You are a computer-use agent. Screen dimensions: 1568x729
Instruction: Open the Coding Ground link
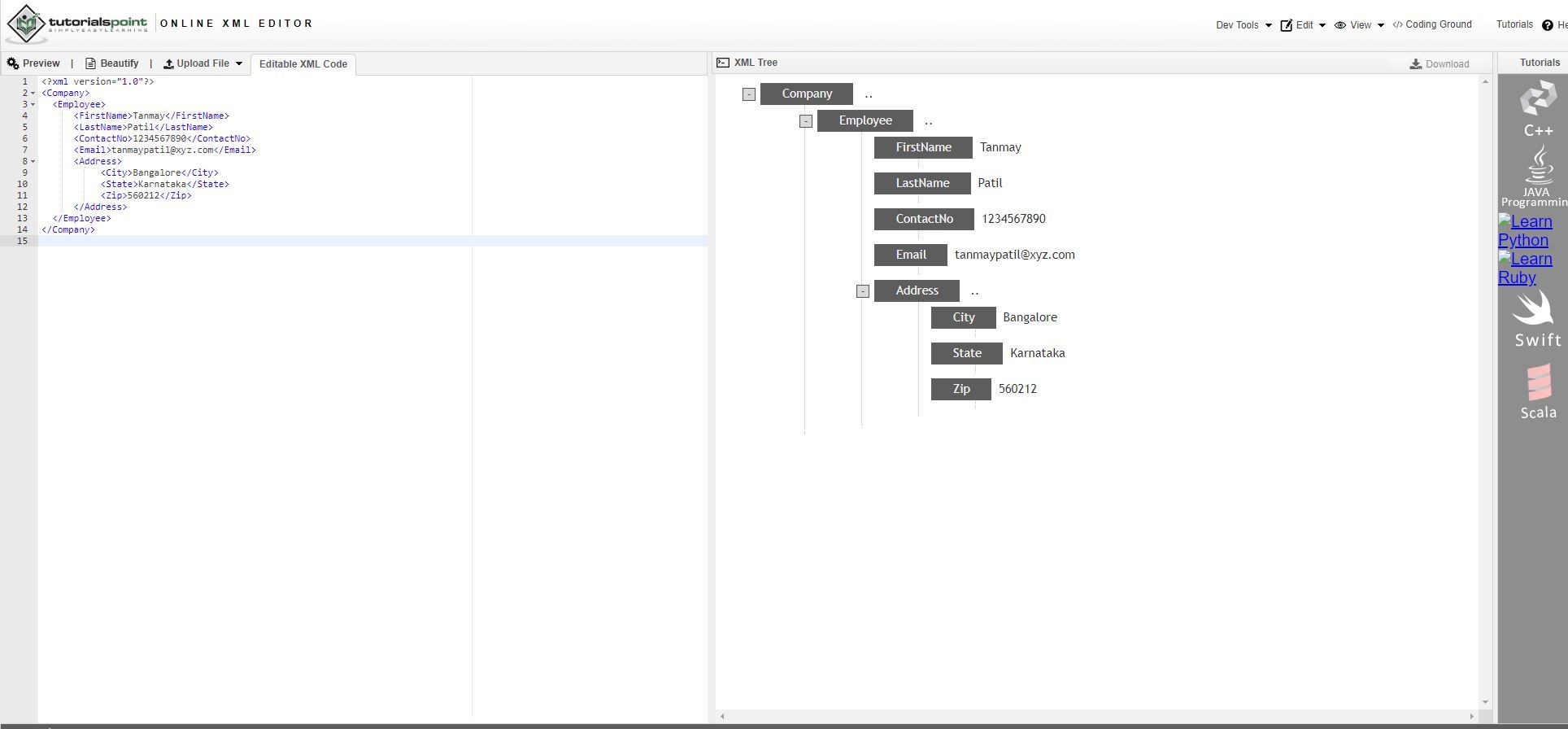(1432, 24)
